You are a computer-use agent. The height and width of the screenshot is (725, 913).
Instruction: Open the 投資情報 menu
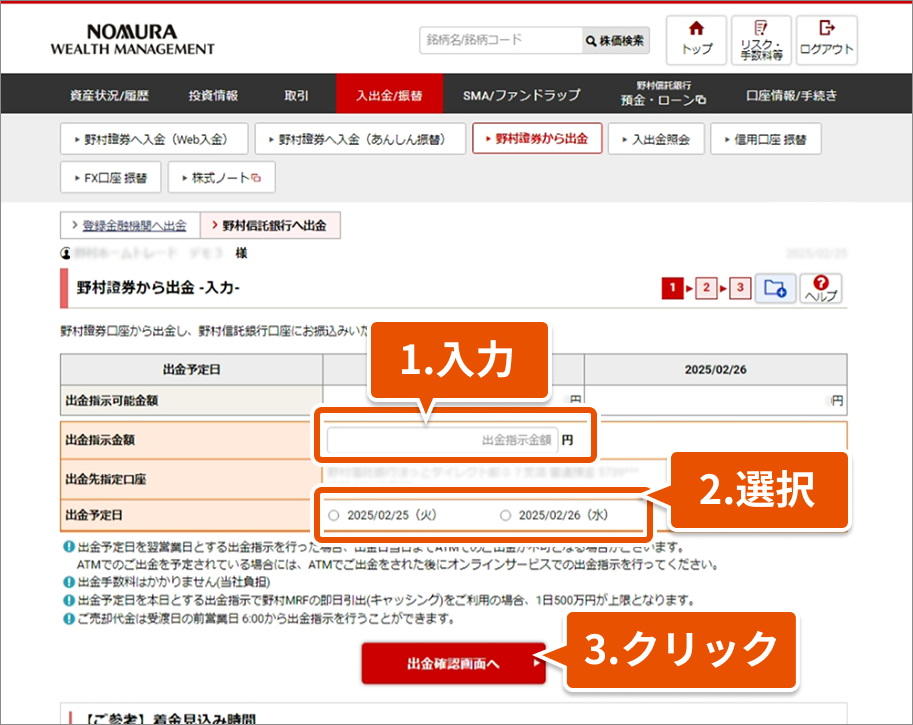[213, 96]
